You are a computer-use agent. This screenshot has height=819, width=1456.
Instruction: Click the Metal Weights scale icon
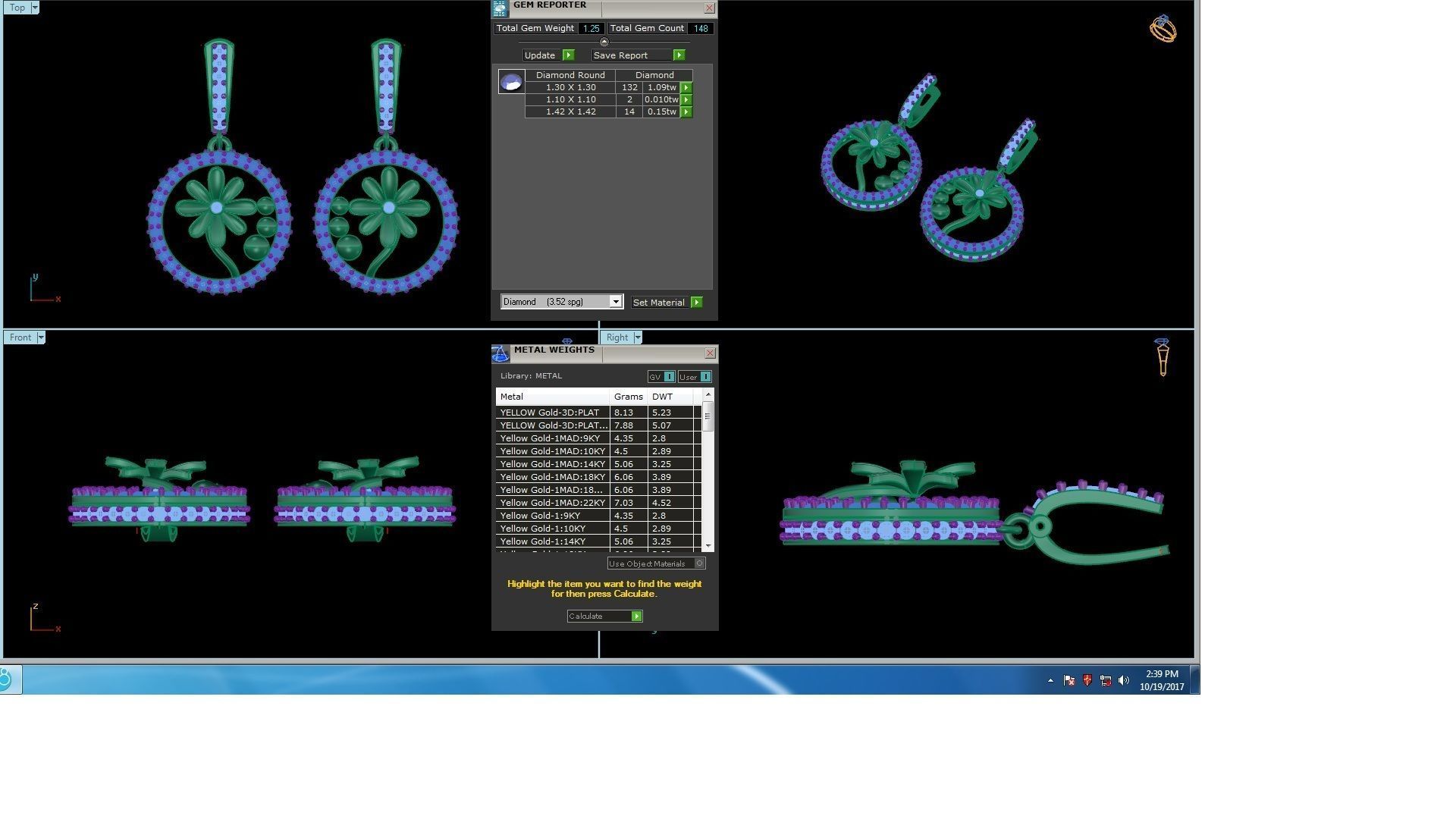(500, 354)
